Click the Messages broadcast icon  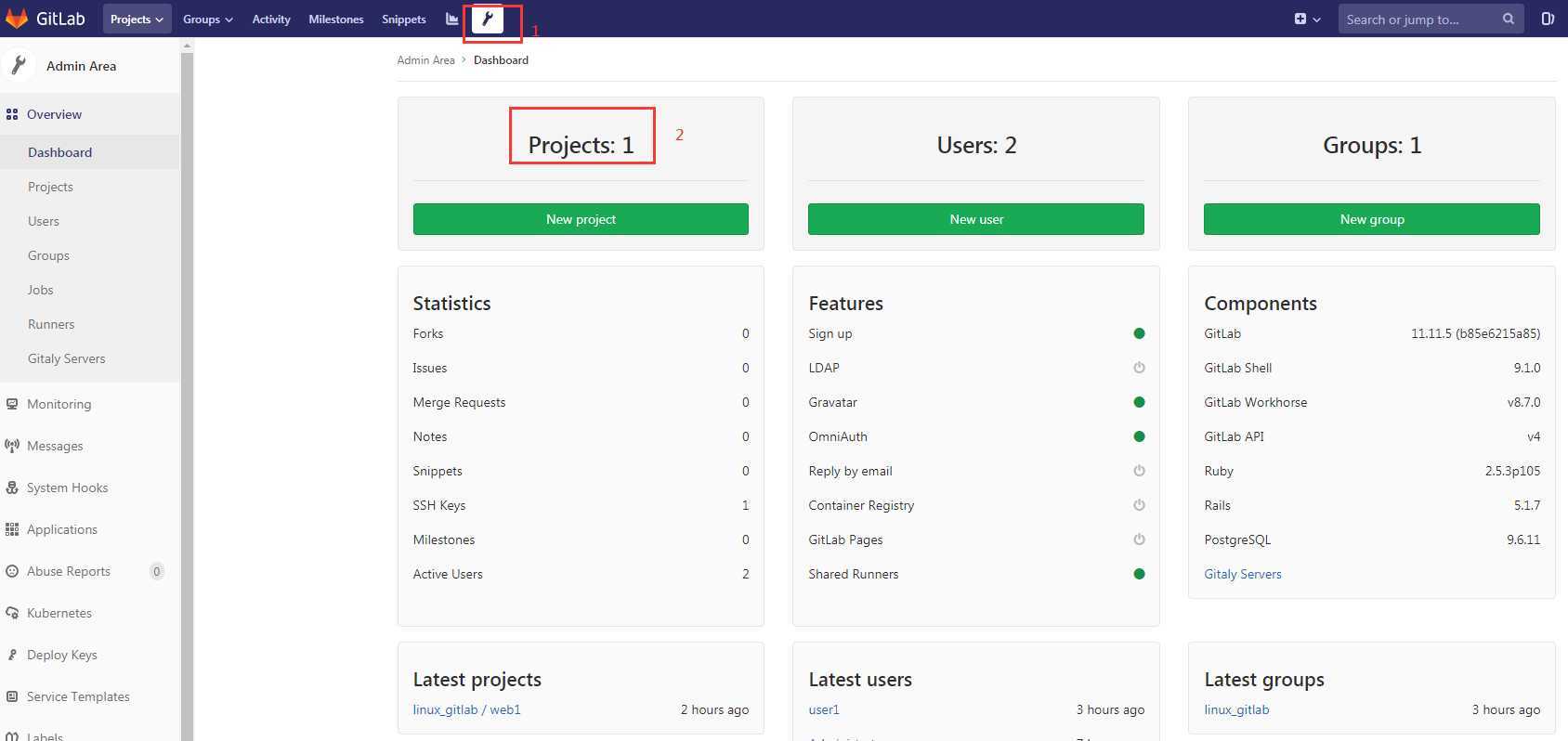coord(12,446)
